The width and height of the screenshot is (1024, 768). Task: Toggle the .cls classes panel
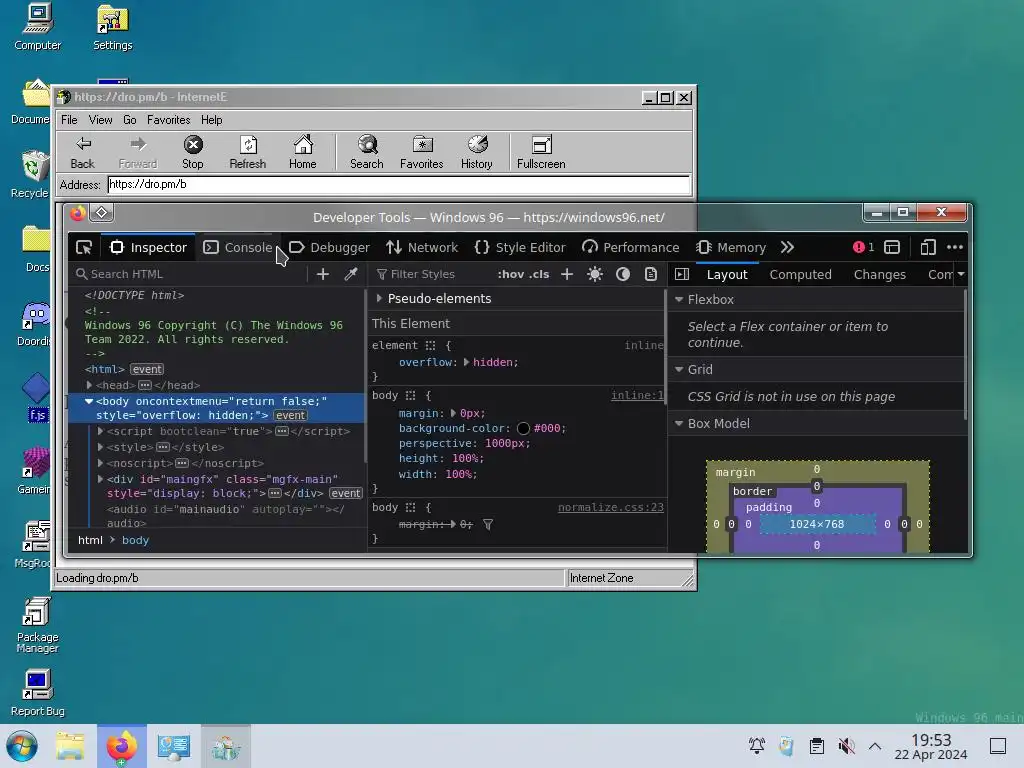[539, 274]
